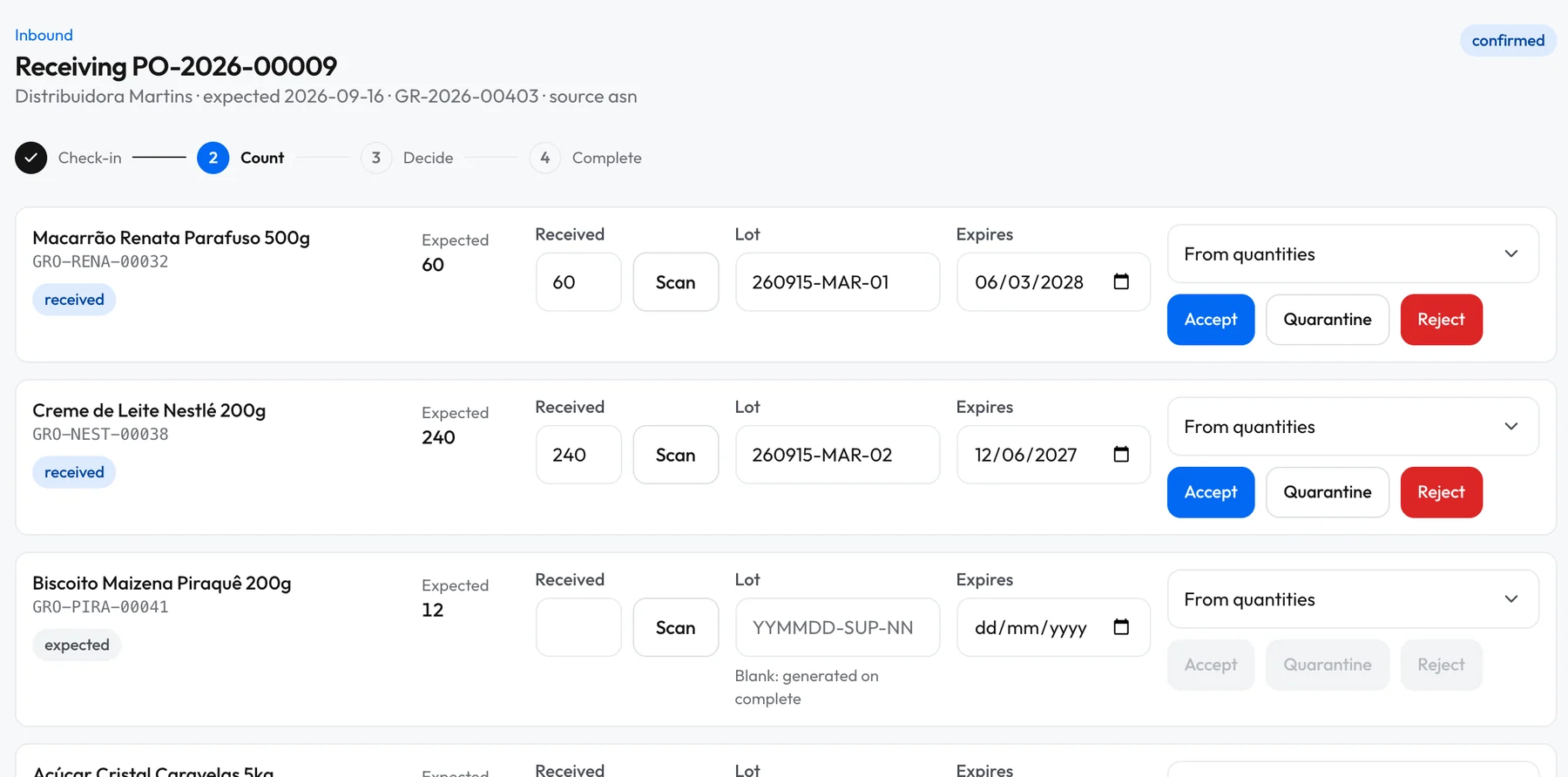Select step 4 Complete circle

[544, 158]
